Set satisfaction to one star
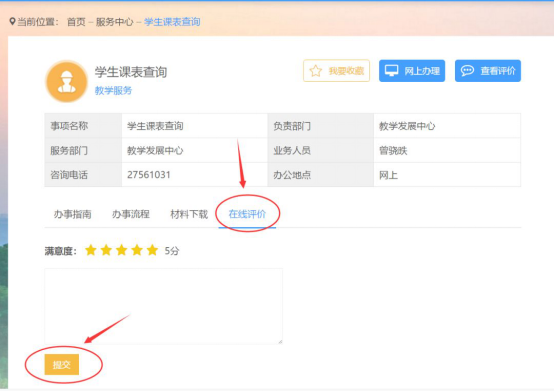Image resolution: width=554 pixels, height=392 pixels. 91,250
